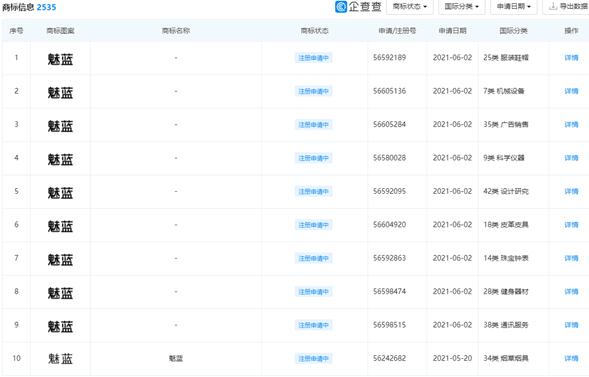
Task: Click the 魅蓝 logo image in row 6
Action: (60, 226)
